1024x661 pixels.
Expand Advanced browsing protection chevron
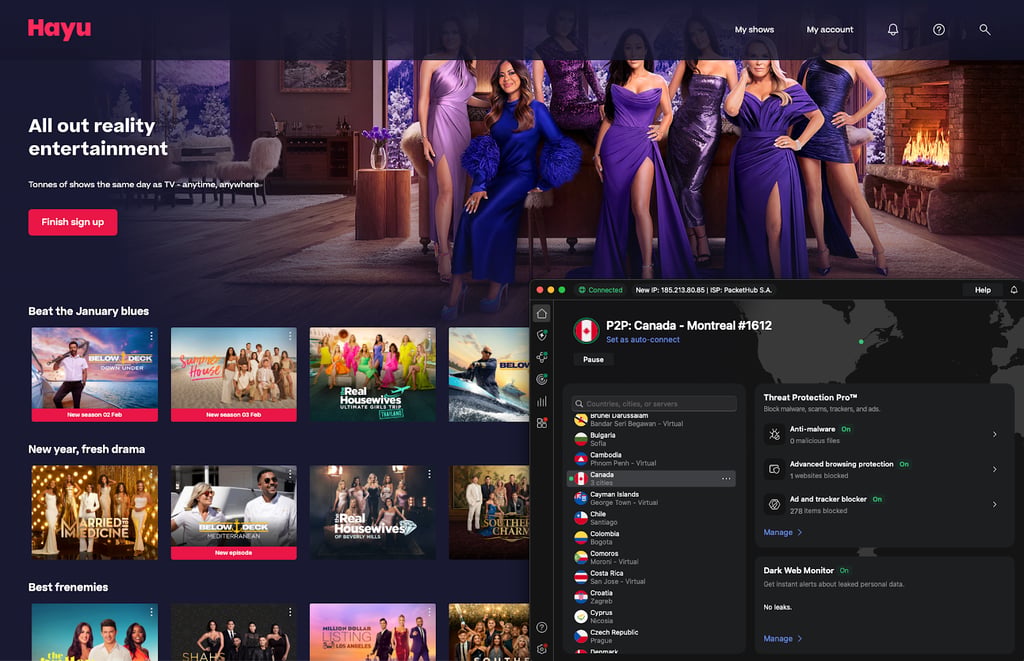tap(995, 469)
